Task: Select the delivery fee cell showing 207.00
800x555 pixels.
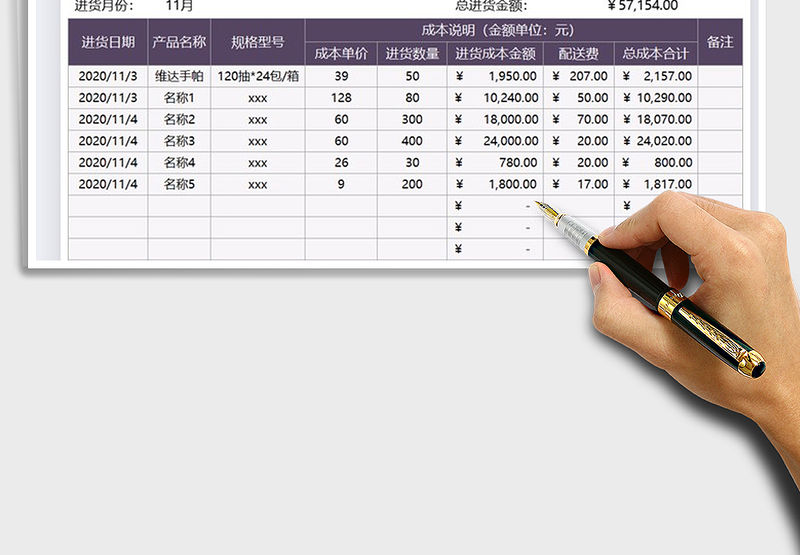Action: pos(579,76)
